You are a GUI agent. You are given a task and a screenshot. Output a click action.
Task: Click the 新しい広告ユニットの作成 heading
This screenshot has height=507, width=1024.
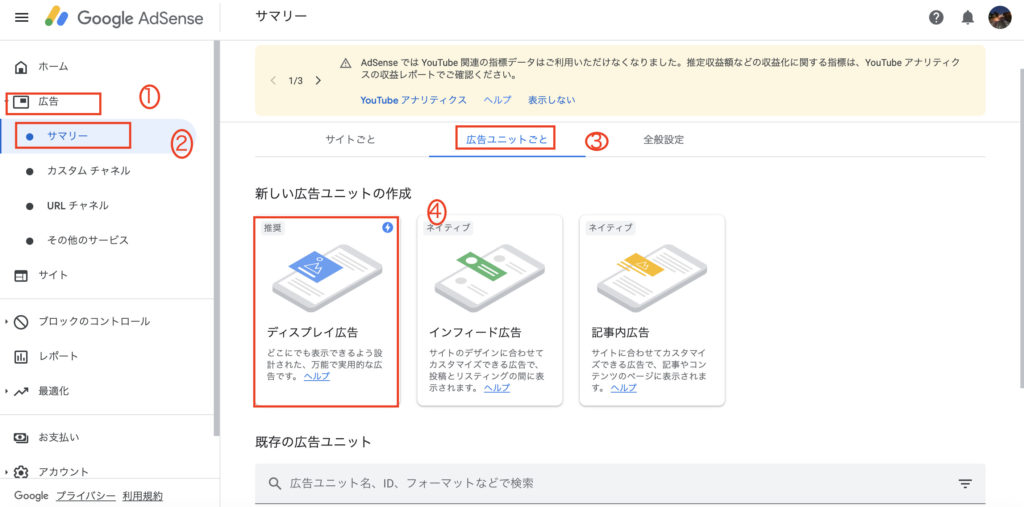[334, 193]
